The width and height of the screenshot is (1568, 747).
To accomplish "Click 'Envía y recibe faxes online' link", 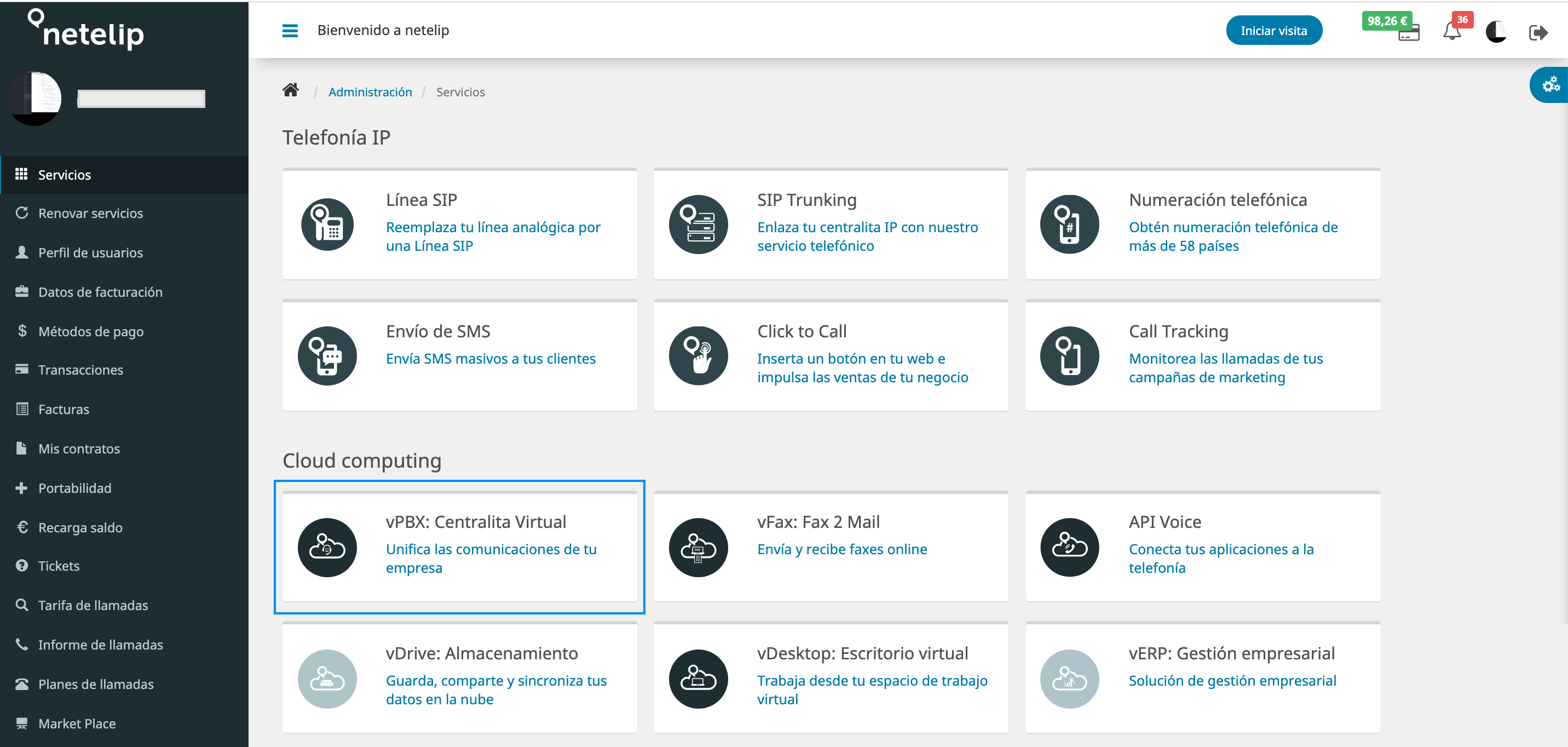I will coord(842,549).
